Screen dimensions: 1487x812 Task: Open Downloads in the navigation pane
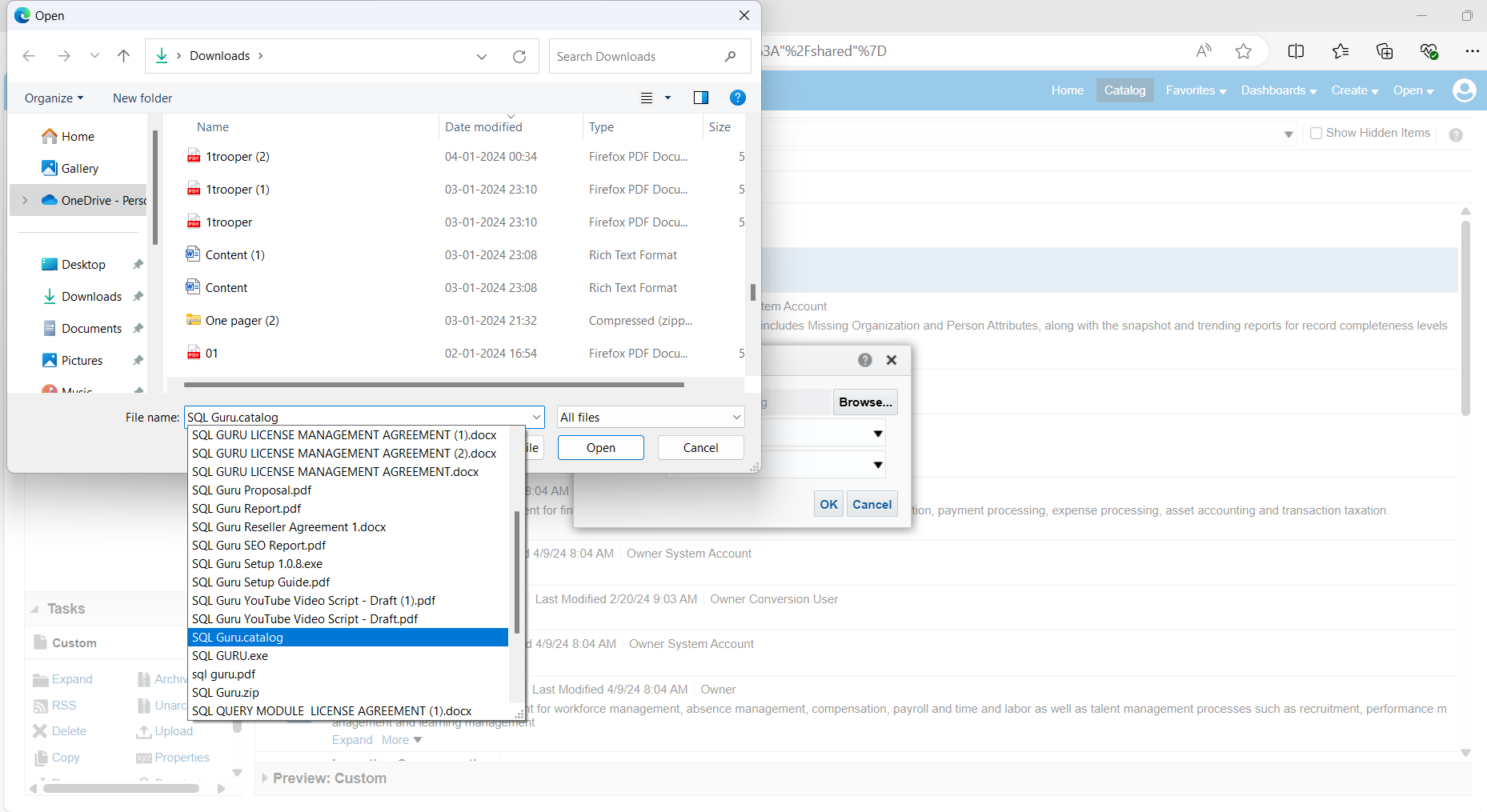pyautogui.click(x=91, y=297)
